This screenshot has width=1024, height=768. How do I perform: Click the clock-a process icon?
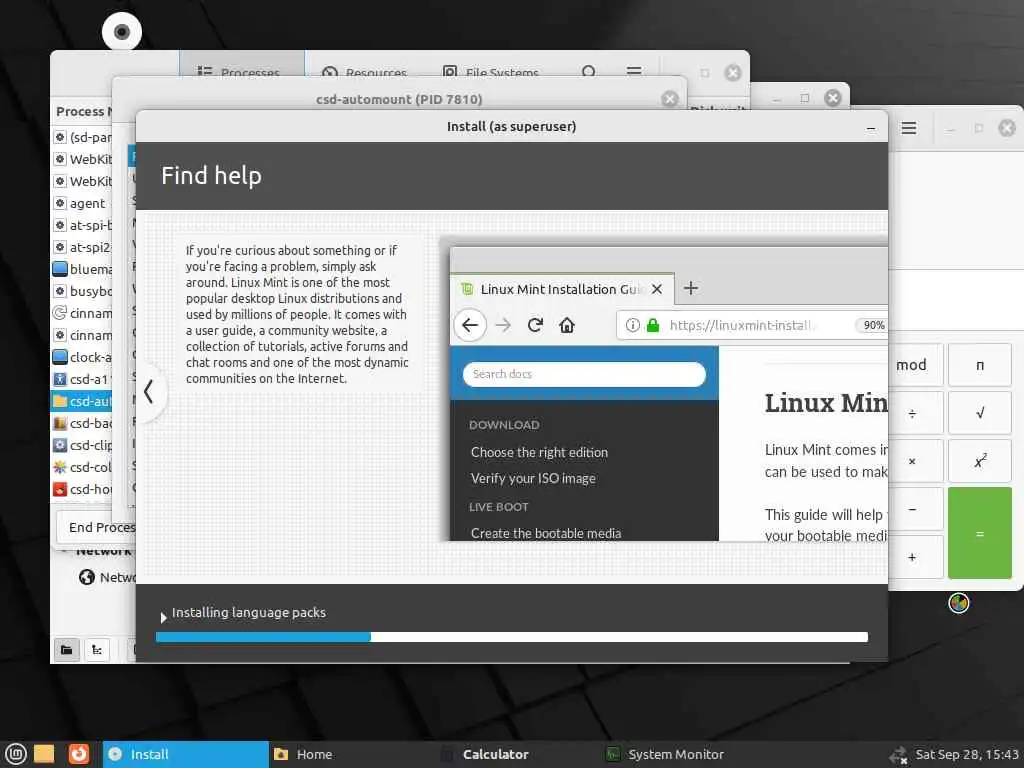pyautogui.click(x=60, y=357)
